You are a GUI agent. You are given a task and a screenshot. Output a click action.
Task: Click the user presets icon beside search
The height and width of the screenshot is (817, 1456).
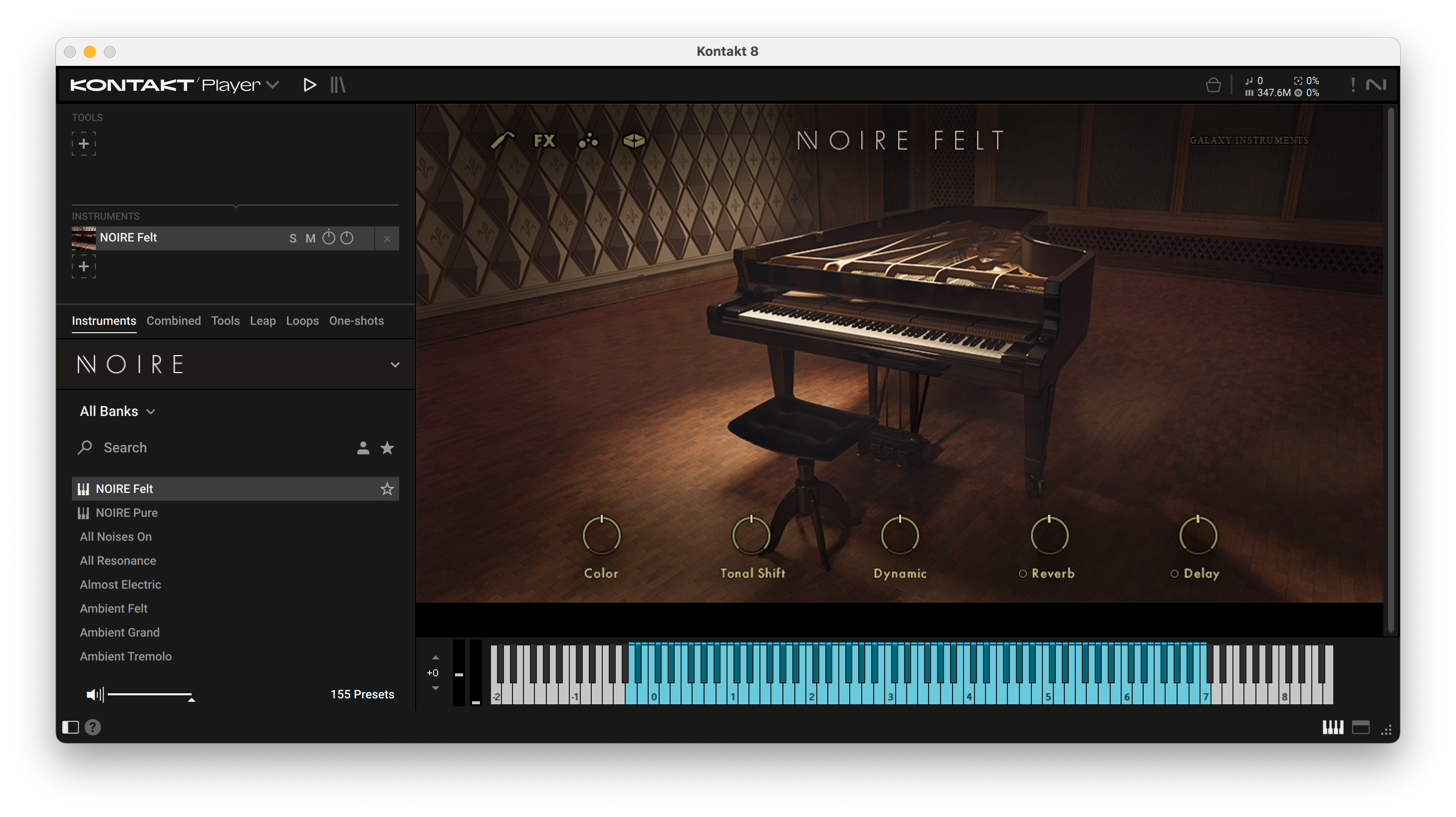pos(363,447)
